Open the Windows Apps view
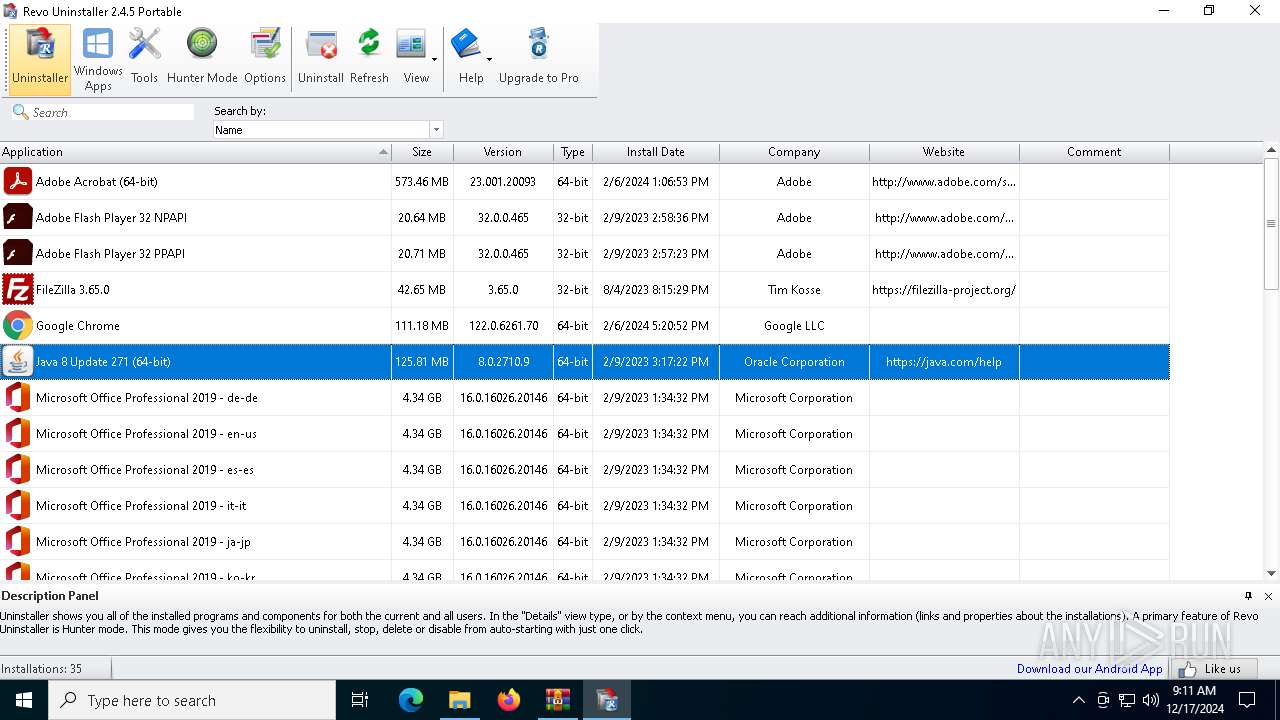Screen dimensions: 1280x720 98,59
